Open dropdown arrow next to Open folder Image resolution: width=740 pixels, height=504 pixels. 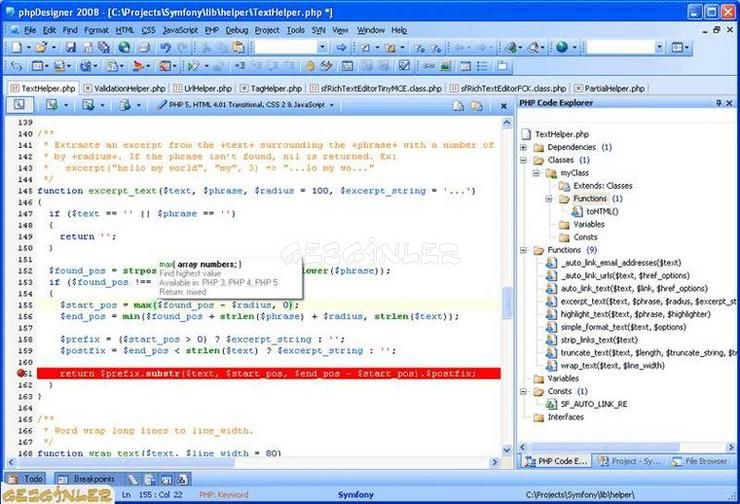53,47
